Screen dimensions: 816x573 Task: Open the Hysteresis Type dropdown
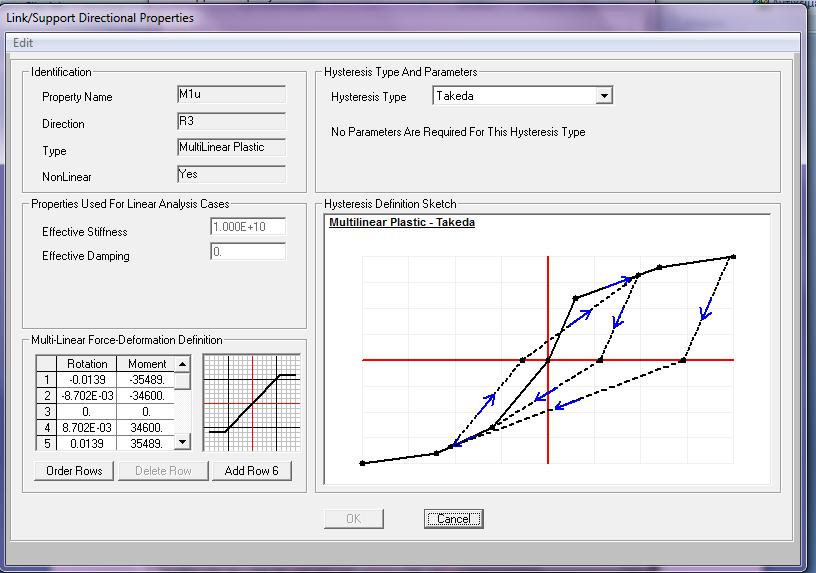coord(604,96)
